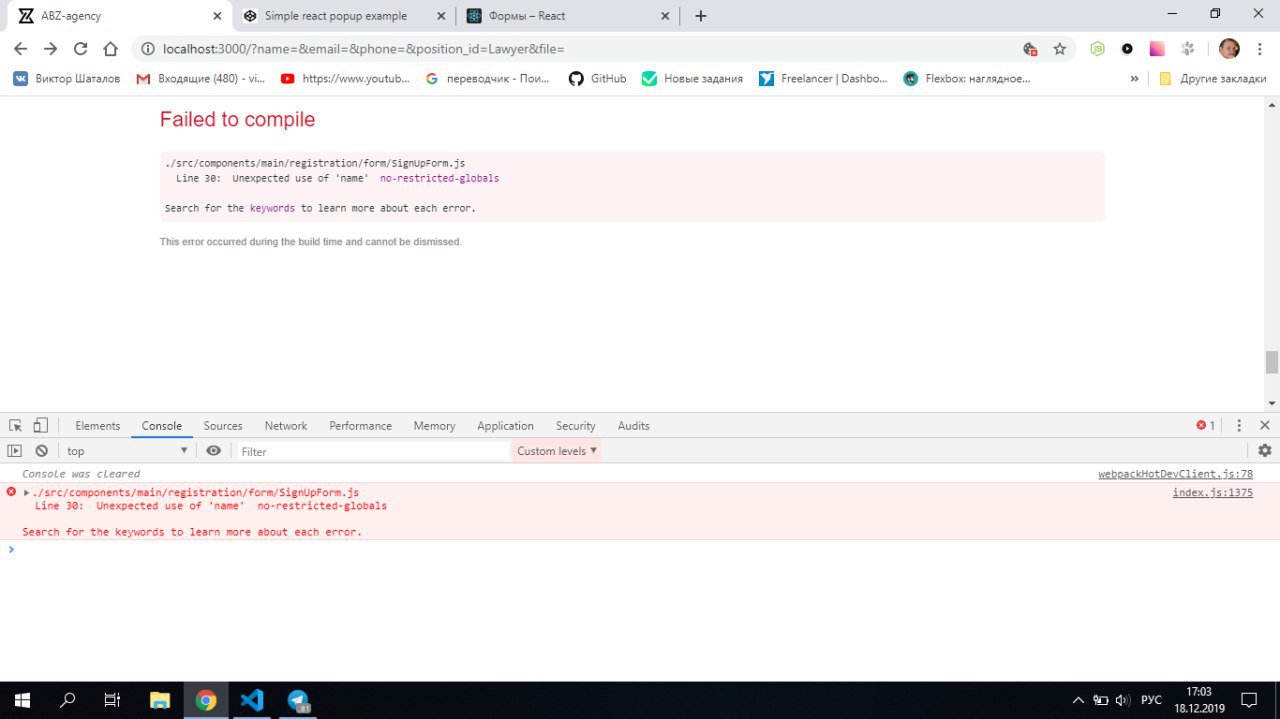The height and width of the screenshot is (719, 1280).
Task: Open File Explorer from the taskbar
Action: click(160, 700)
